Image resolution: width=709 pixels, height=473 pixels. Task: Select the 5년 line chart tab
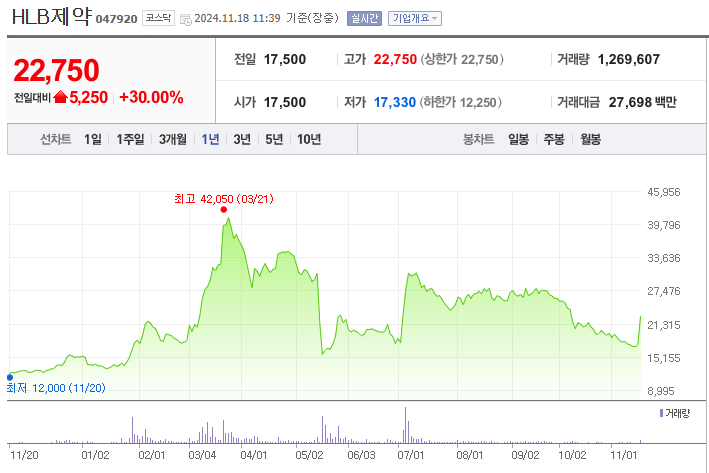274,139
